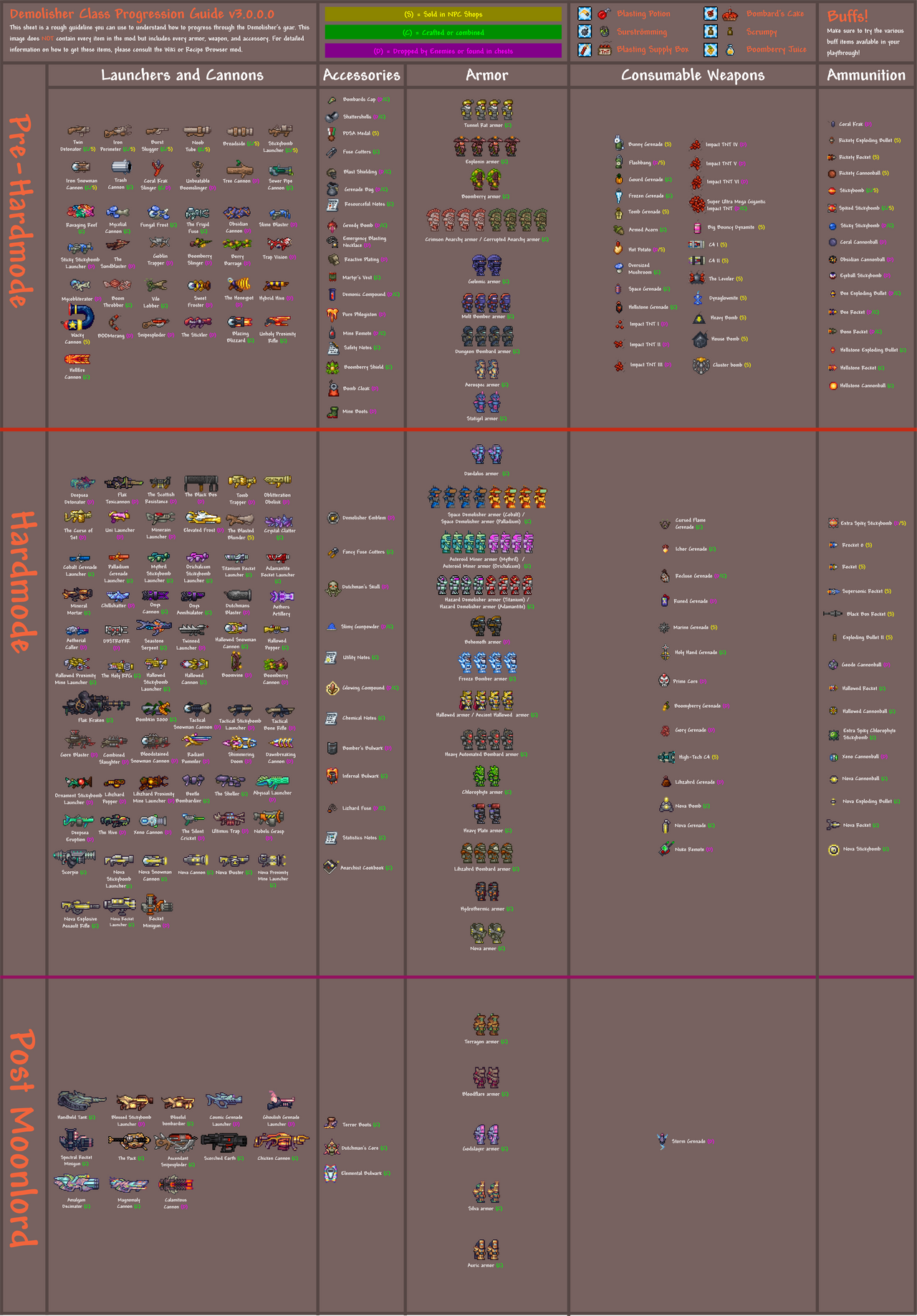Image resolution: width=917 pixels, height=1316 pixels.
Task: Select the Nuke Remote icon
Action: pos(666,849)
